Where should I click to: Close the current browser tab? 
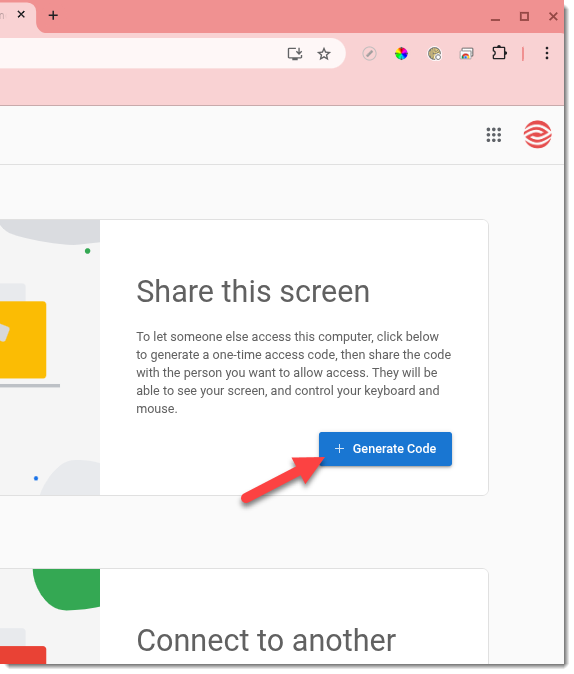pos(21,15)
